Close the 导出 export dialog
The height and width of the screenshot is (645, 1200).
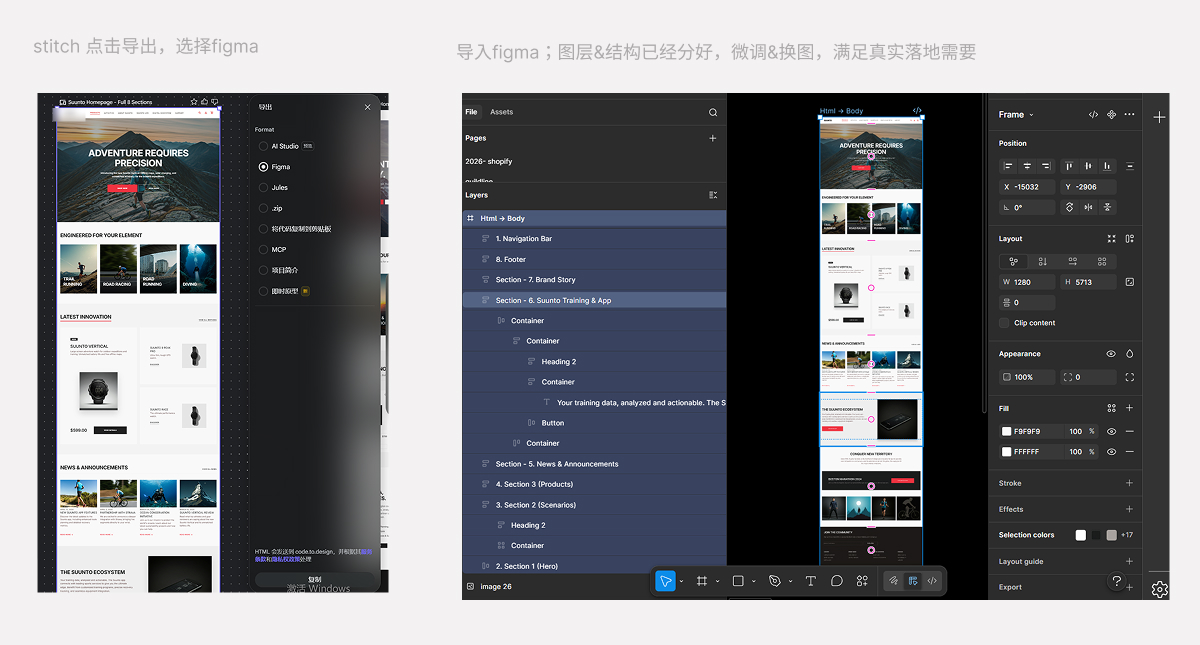(367, 107)
